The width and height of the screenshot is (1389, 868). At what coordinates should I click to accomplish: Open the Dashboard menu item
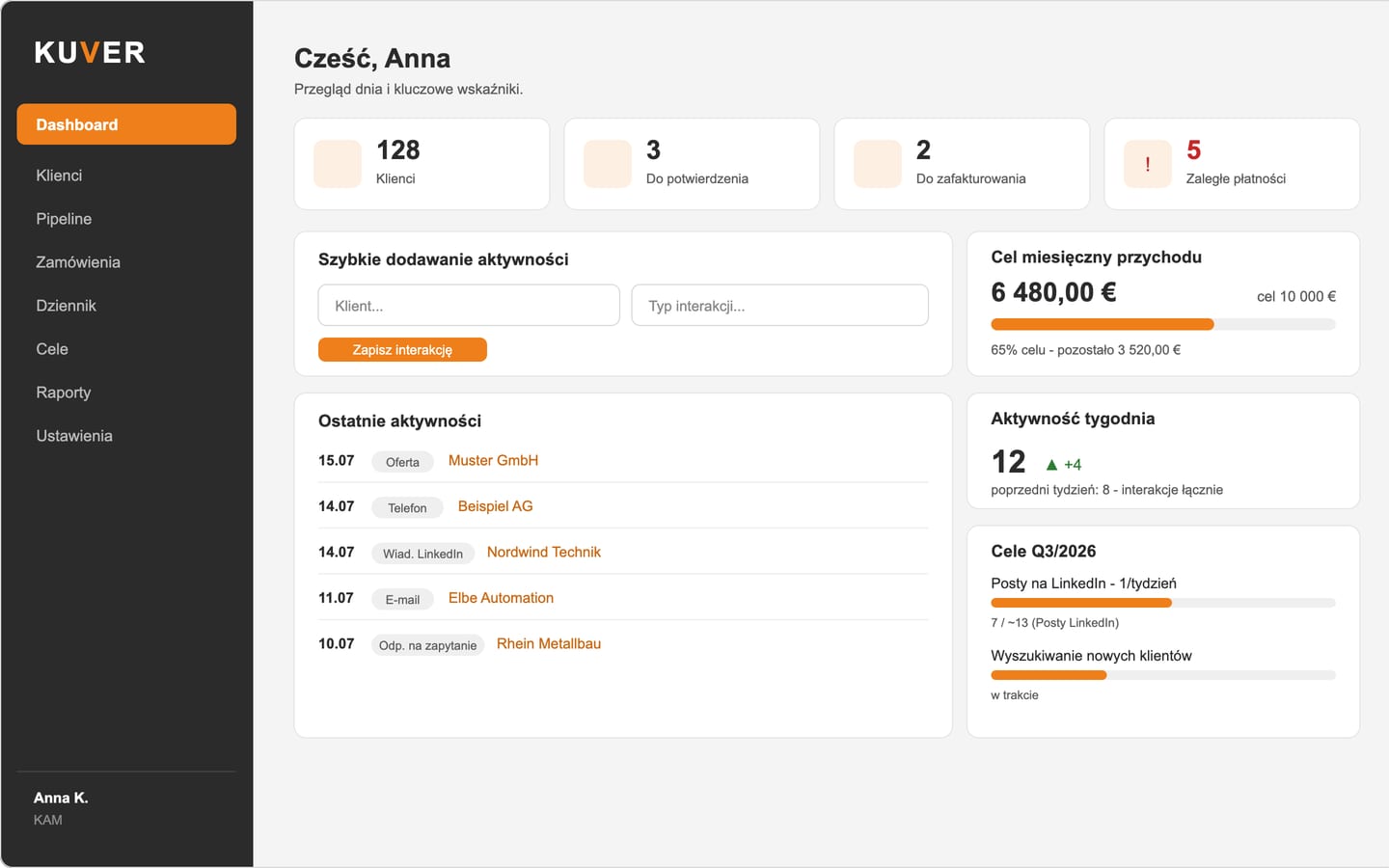point(126,124)
